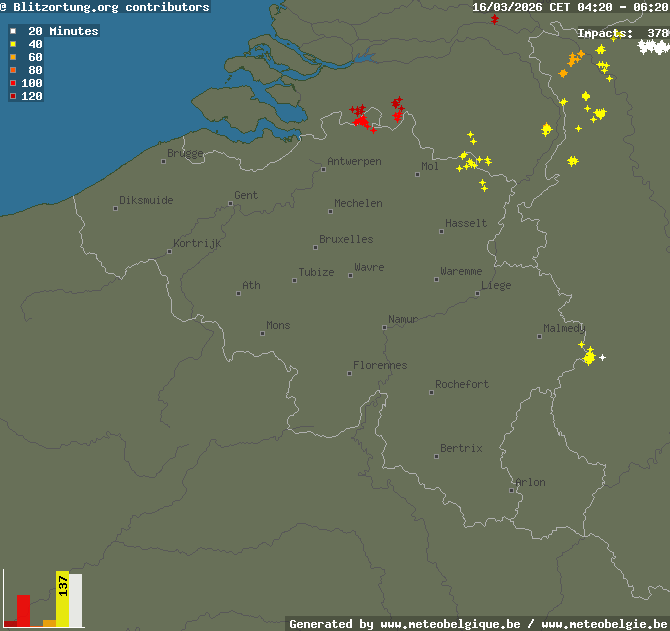Select the orange 60 minutes legend square
The image size is (670, 631).
click(x=13, y=57)
